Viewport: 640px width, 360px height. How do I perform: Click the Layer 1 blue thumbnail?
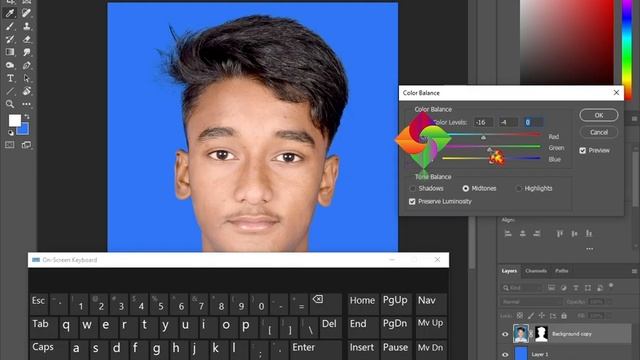[x=521, y=353]
